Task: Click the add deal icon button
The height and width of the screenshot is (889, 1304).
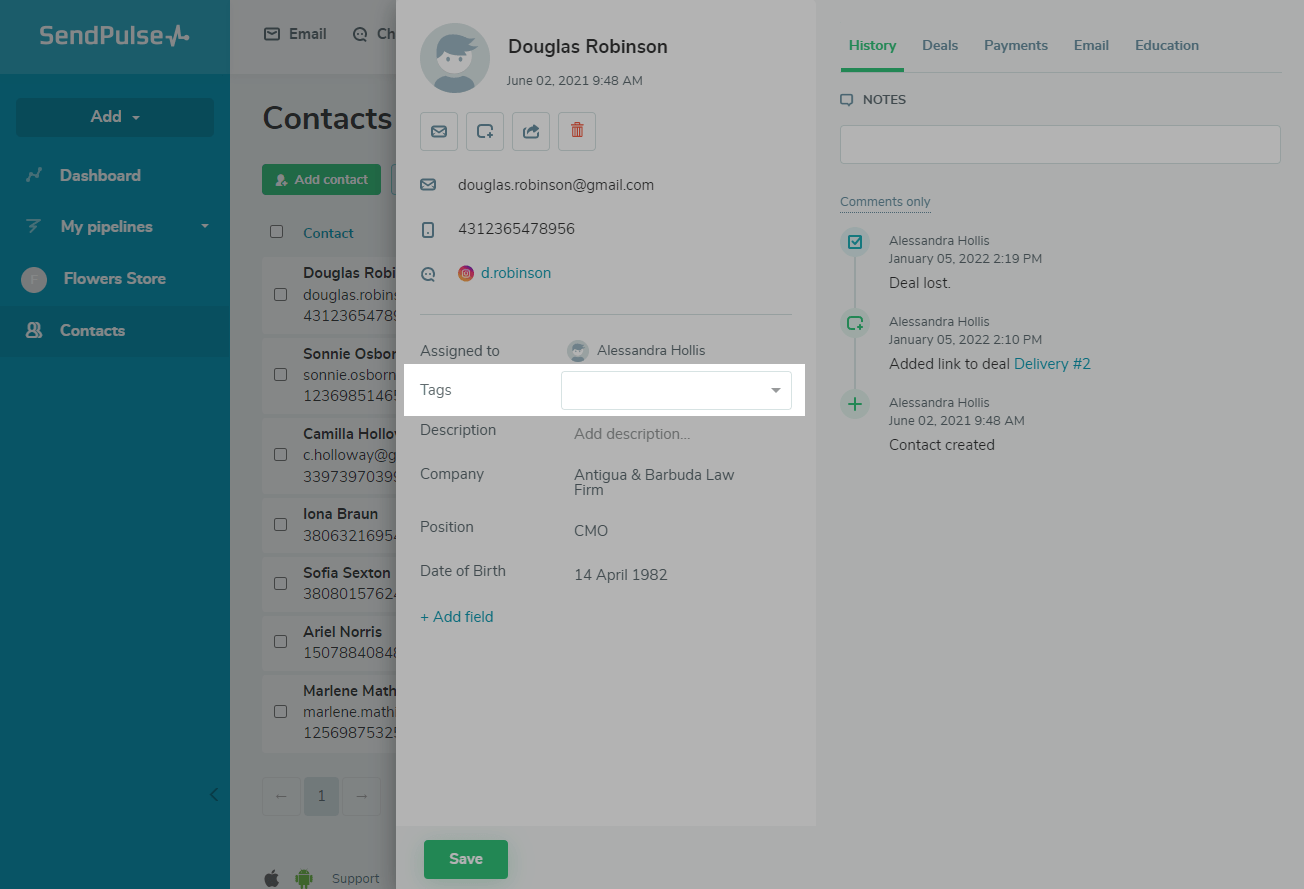Action: coord(485,131)
